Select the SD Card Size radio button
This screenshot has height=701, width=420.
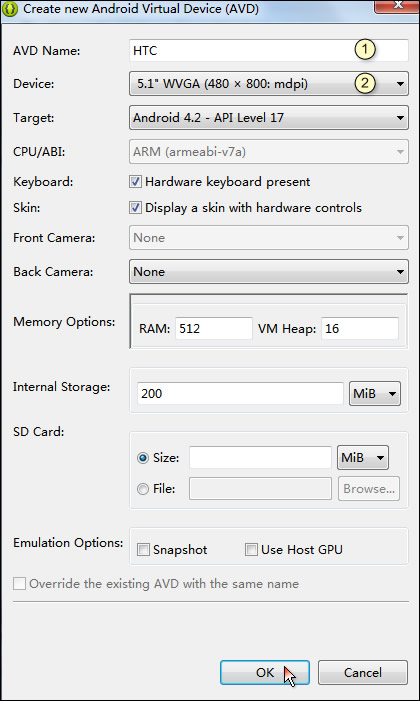point(143,458)
